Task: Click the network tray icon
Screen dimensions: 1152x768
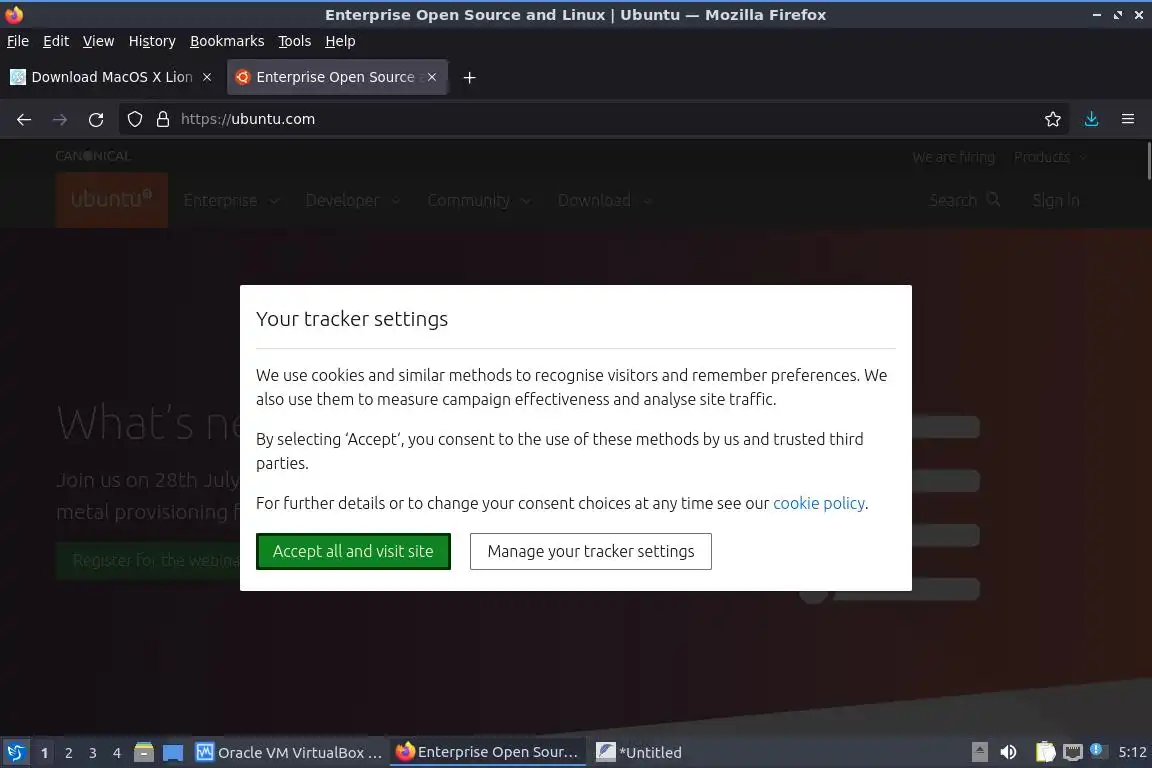Action: pos(1073,753)
